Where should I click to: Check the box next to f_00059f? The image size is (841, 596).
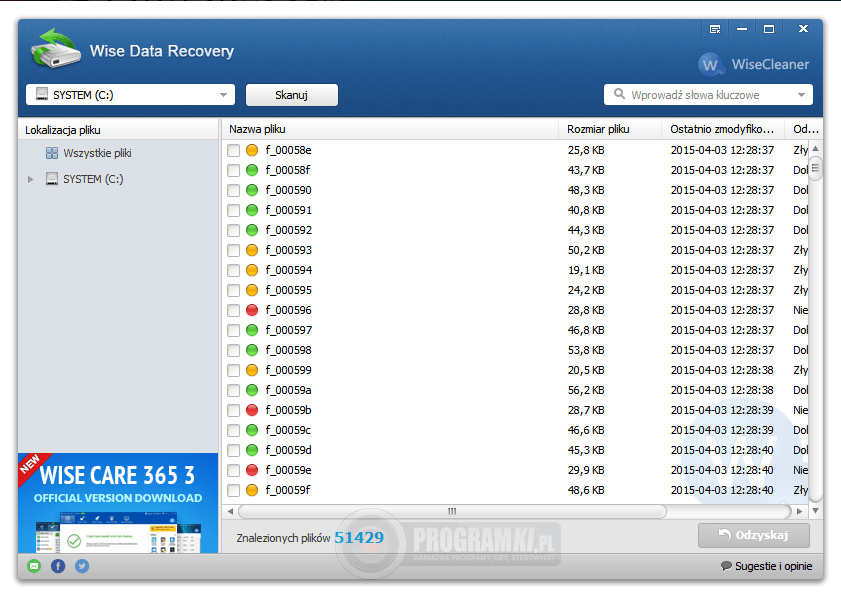(233, 491)
